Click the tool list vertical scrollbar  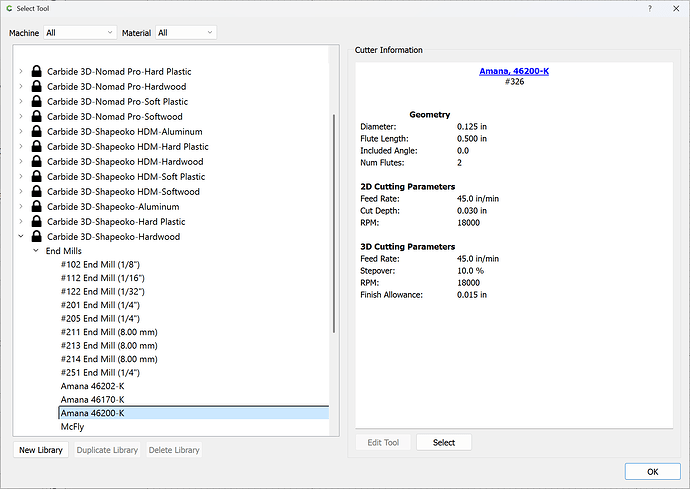tap(334, 224)
